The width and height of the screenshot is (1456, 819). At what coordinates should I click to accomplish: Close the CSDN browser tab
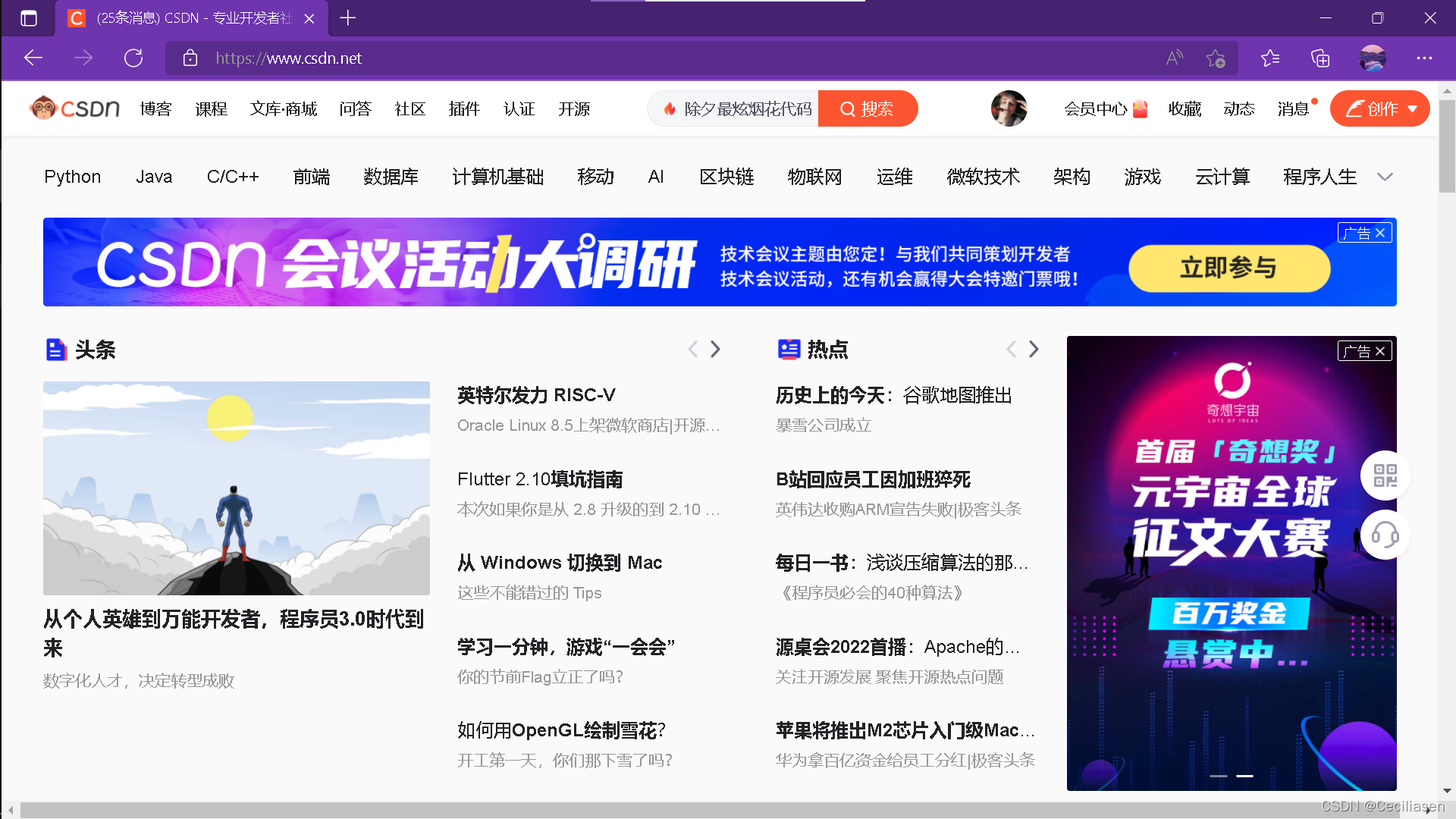tap(309, 18)
